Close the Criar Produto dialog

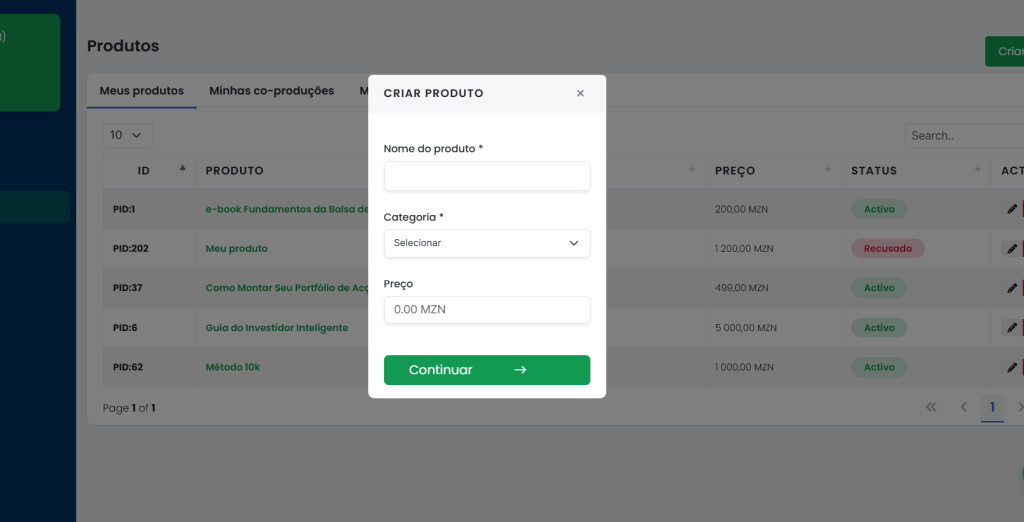pyautogui.click(x=580, y=93)
